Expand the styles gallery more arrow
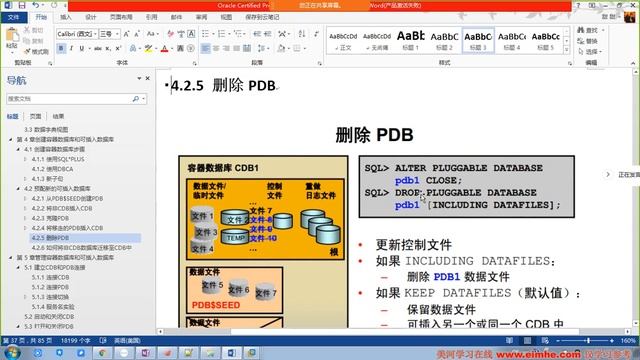 (x=567, y=50)
